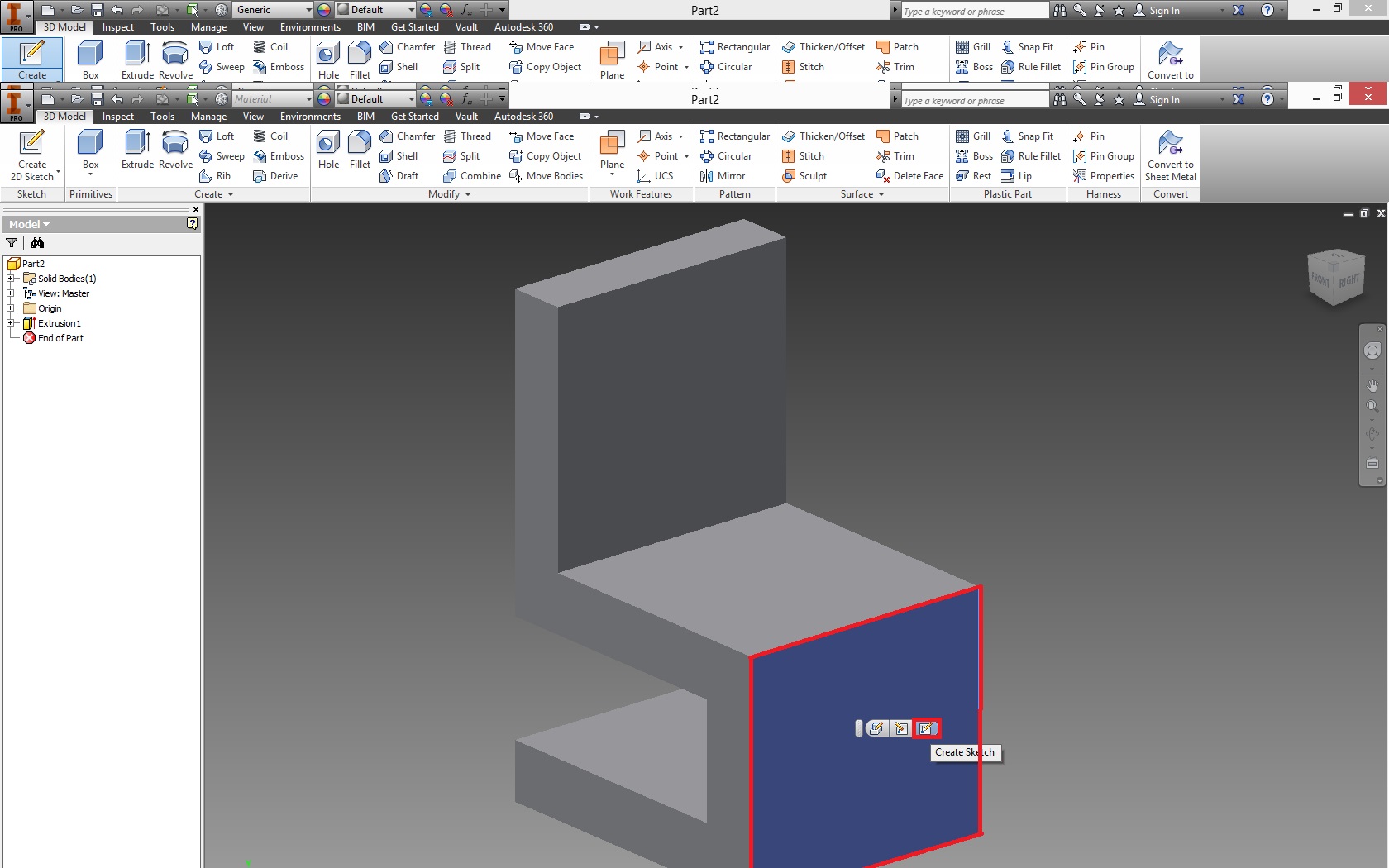Click the Edit Sketch icon in the mini-toolbar
Viewport: 1389px width, 868px height.
click(x=901, y=728)
